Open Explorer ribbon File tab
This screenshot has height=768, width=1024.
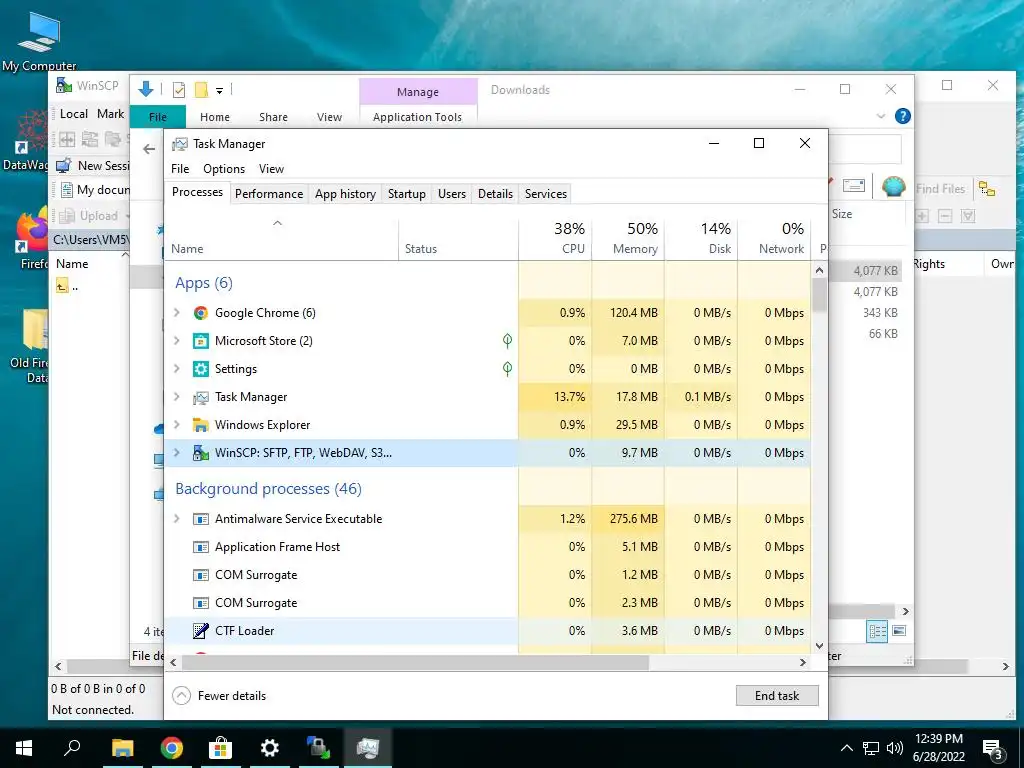[x=158, y=117]
